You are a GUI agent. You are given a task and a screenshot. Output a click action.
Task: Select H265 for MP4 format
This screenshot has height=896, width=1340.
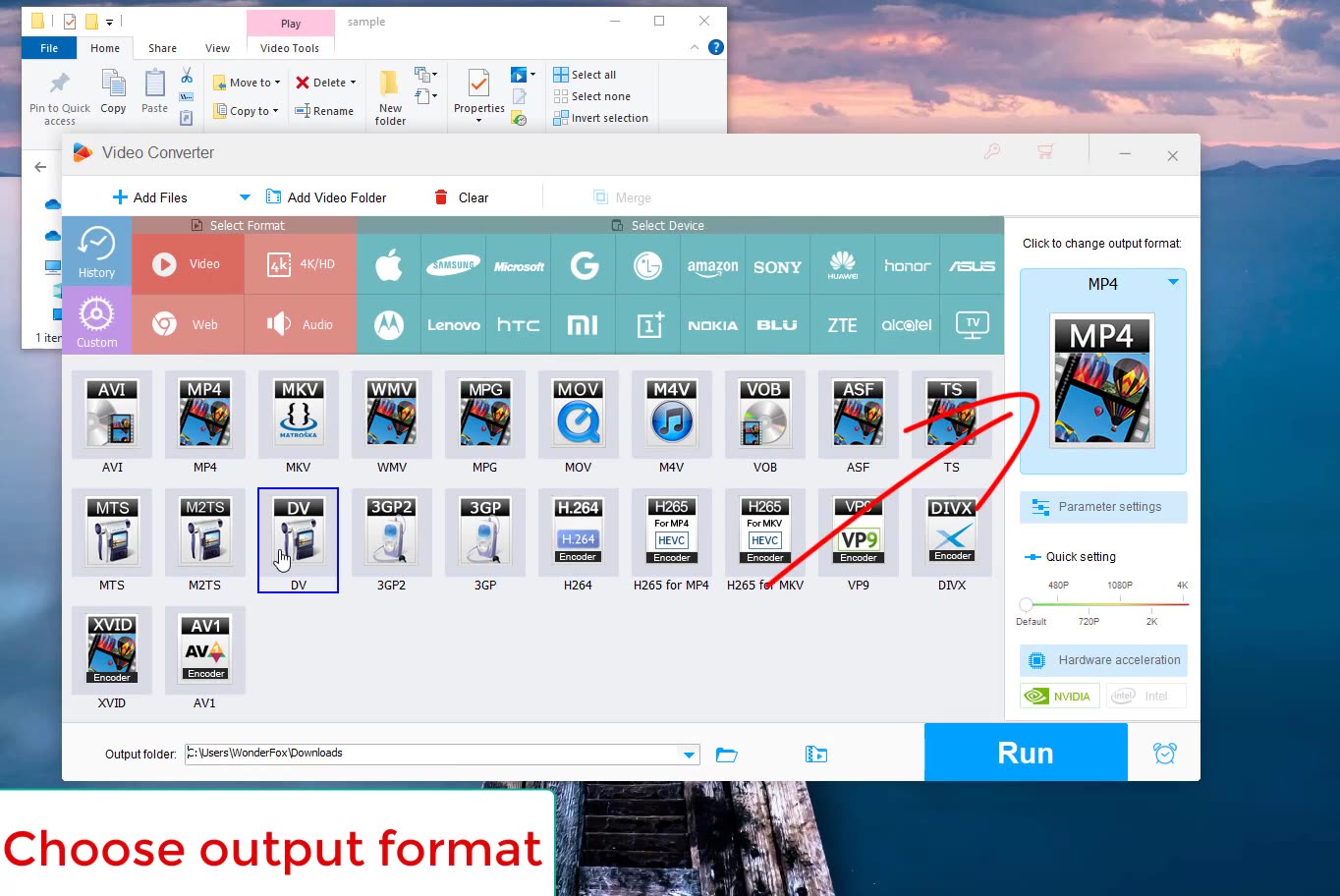coord(671,532)
